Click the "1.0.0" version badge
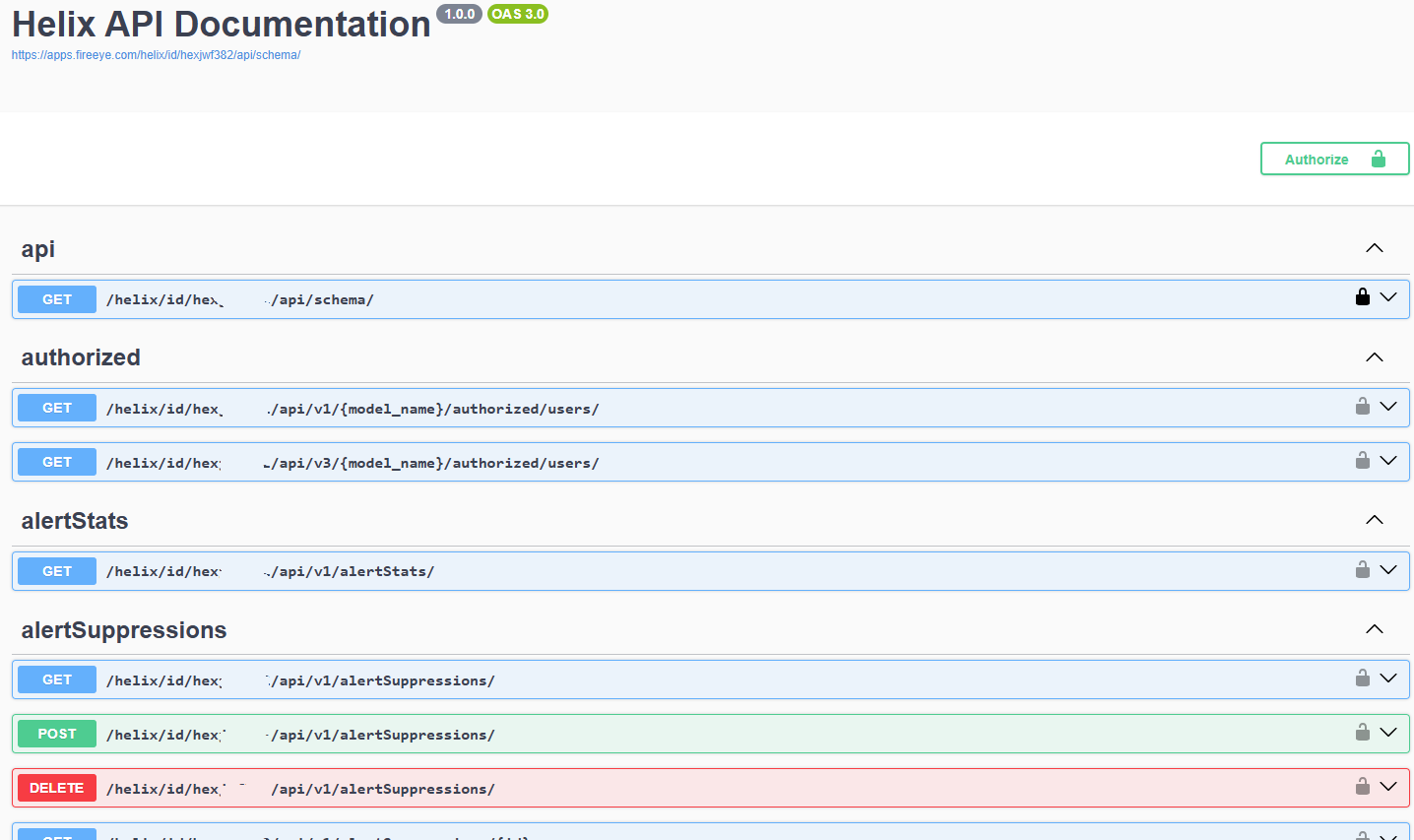Image resolution: width=1414 pixels, height=840 pixels. click(x=460, y=14)
